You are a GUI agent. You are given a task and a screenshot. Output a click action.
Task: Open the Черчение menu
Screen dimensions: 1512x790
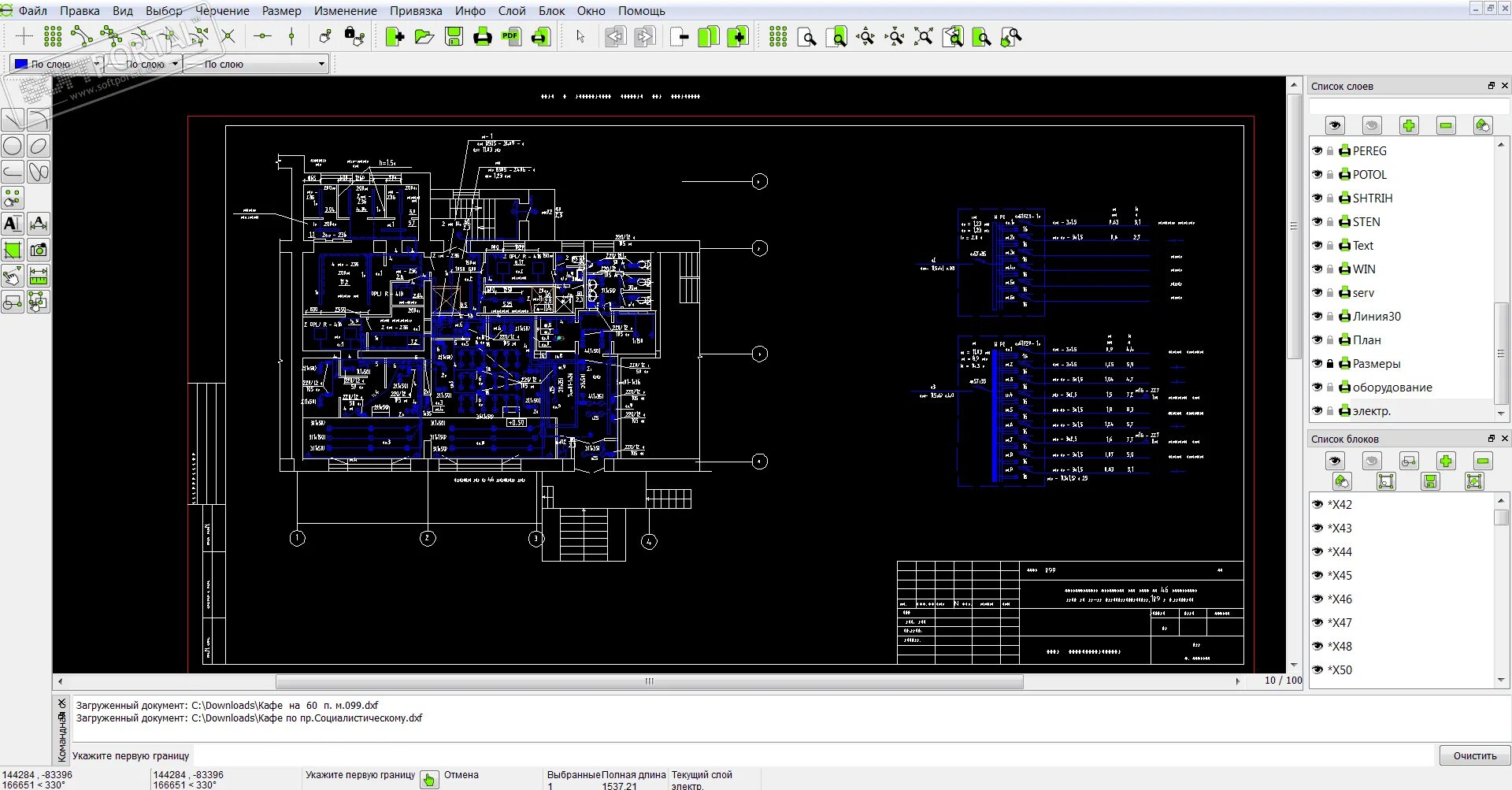(x=223, y=11)
